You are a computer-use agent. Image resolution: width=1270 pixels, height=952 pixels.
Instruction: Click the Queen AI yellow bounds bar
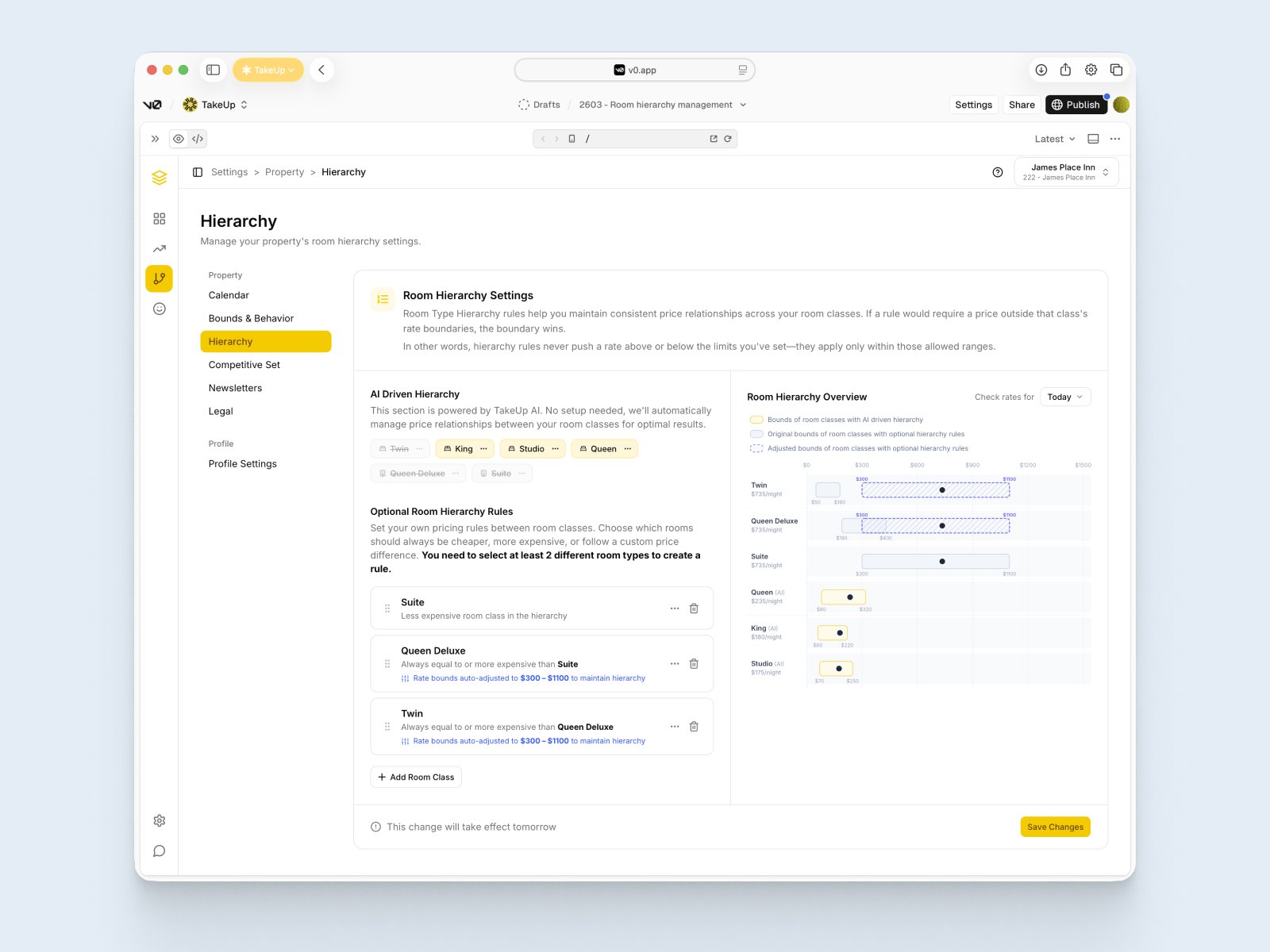pyautogui.click(x=843, y=597)
